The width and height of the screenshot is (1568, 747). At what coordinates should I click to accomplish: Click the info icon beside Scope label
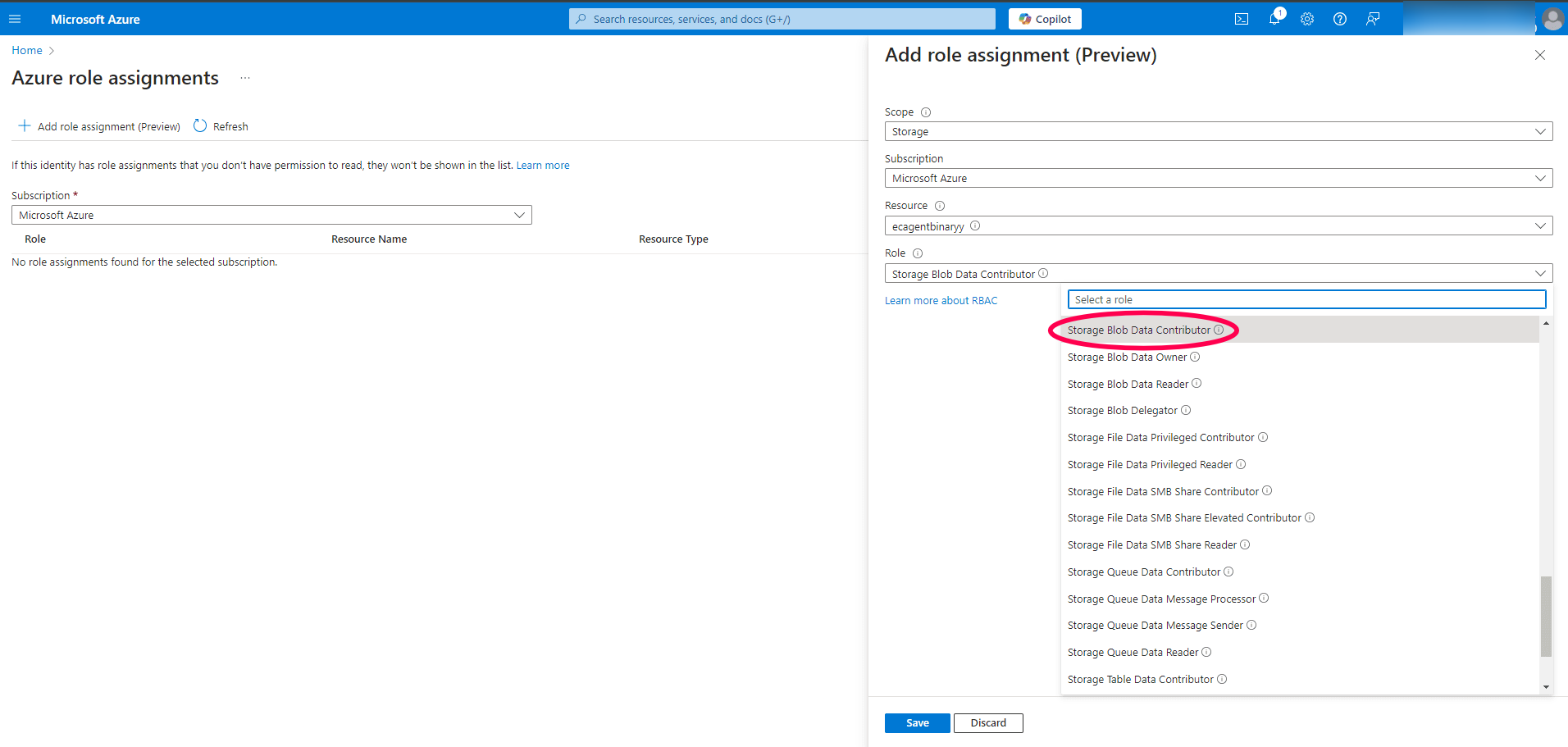pos(926,112)
